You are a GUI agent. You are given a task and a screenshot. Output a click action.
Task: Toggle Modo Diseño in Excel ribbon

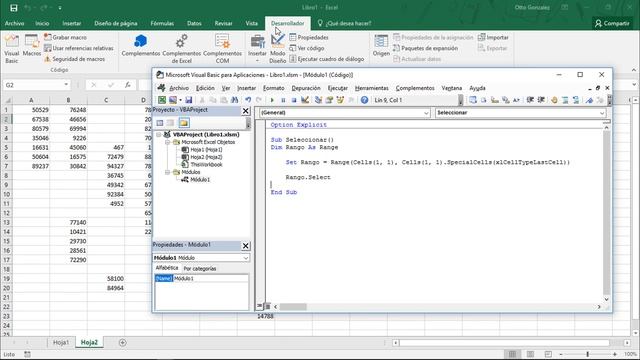(x=278, y=49)
